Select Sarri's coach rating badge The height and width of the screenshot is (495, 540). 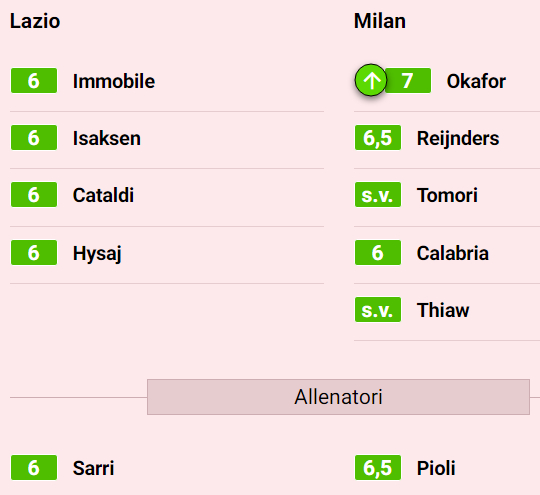[34, 467]
